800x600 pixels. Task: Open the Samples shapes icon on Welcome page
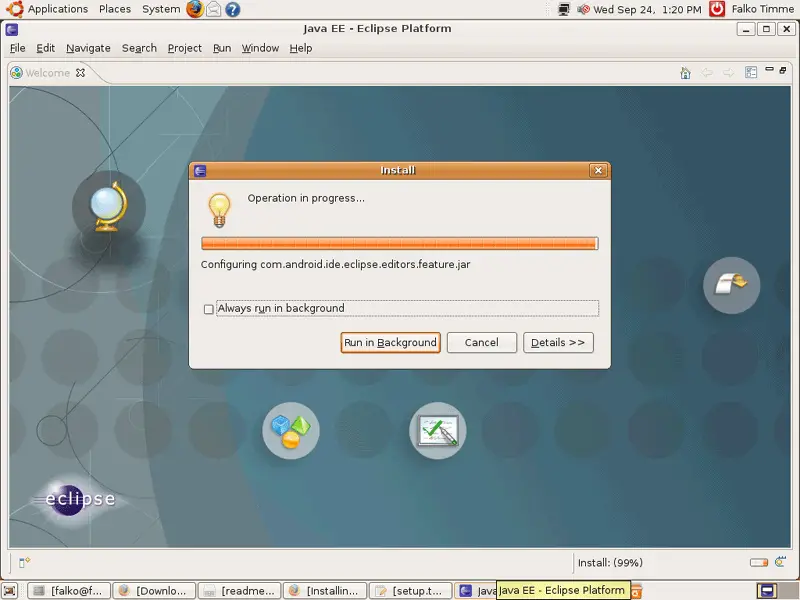(291, 431)
